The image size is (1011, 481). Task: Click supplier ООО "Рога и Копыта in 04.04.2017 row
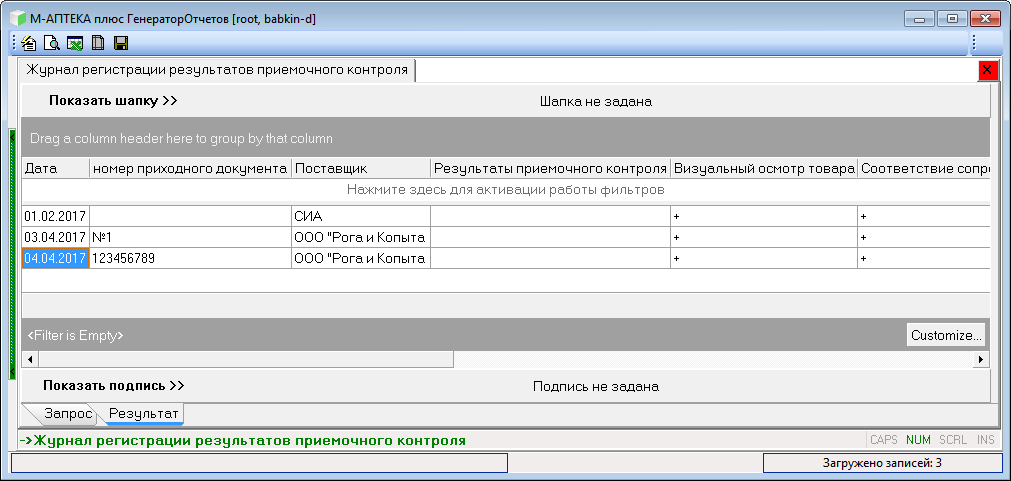tap(360, 258)
